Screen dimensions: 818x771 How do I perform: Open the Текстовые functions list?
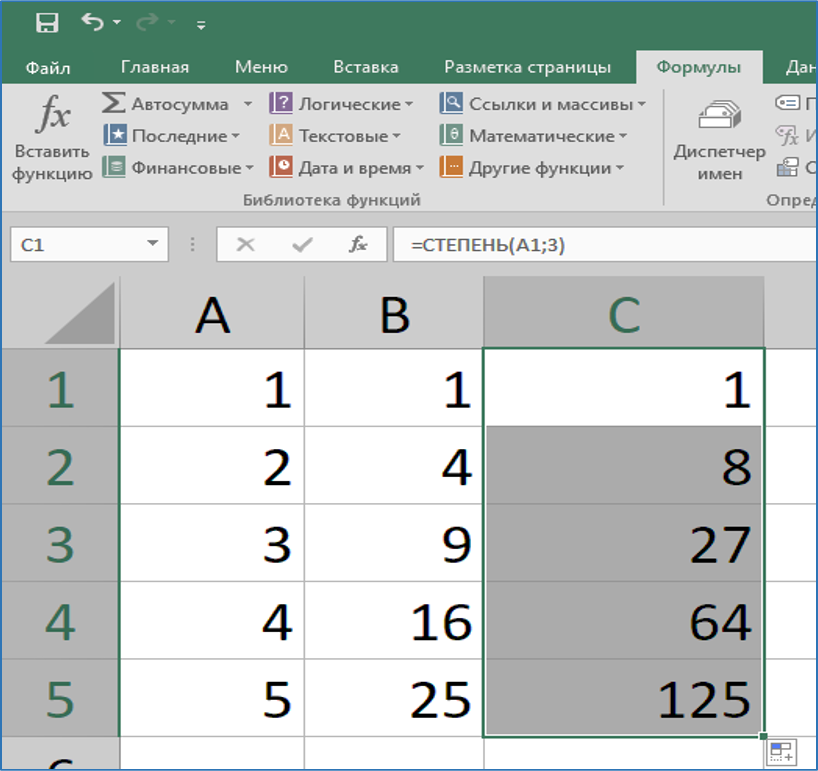click(x=335, y=136)
